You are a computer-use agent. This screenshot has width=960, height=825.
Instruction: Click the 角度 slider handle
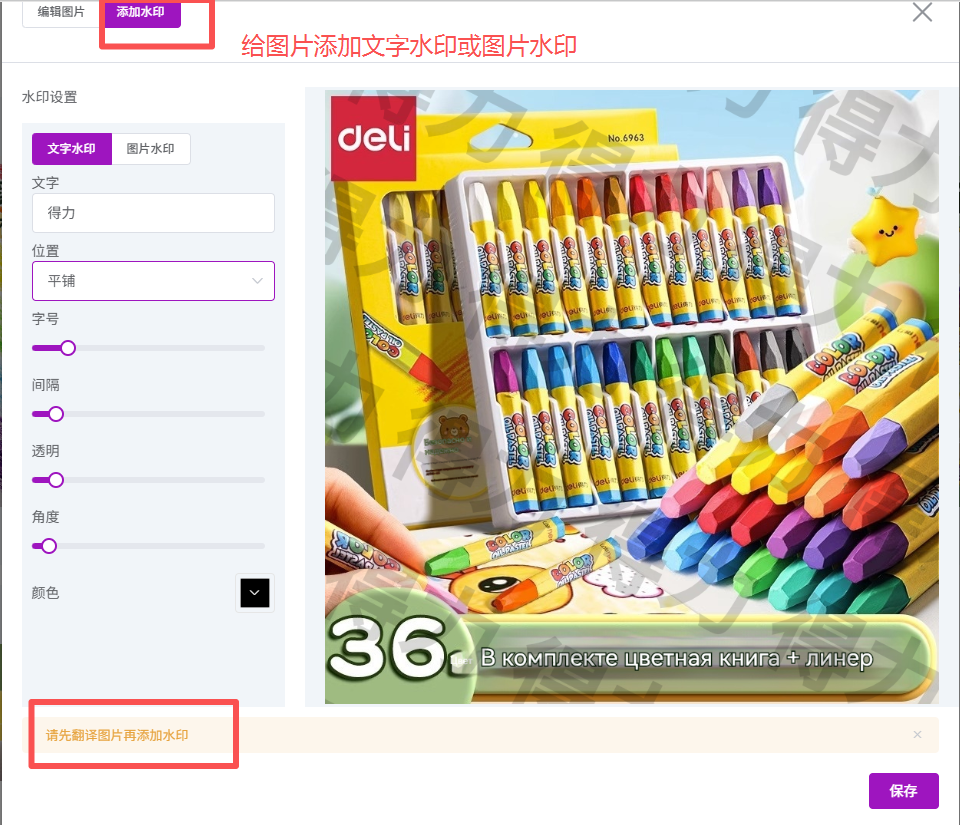coord(49,546)
